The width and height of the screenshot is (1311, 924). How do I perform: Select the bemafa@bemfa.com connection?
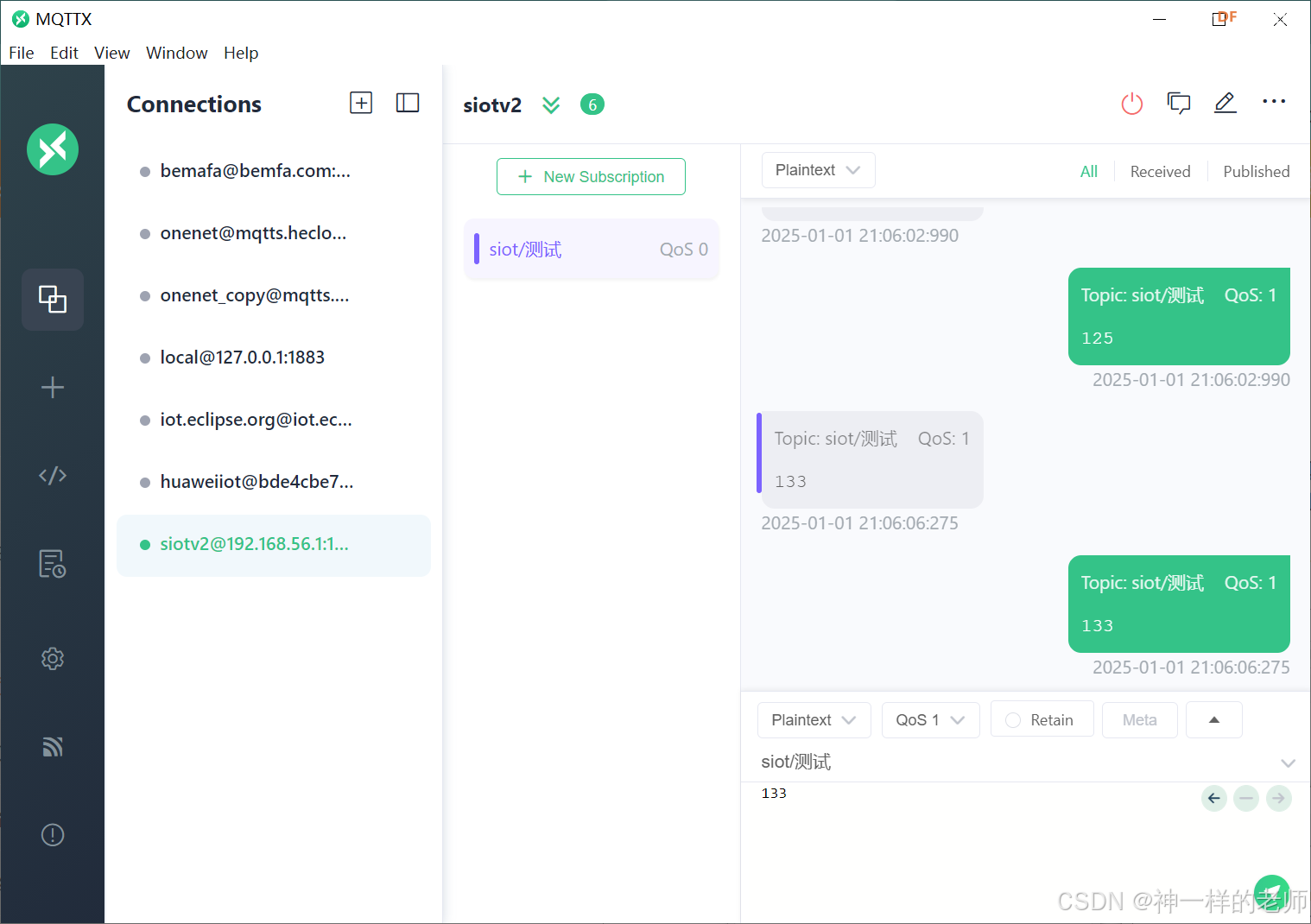(x=274, y=171)
